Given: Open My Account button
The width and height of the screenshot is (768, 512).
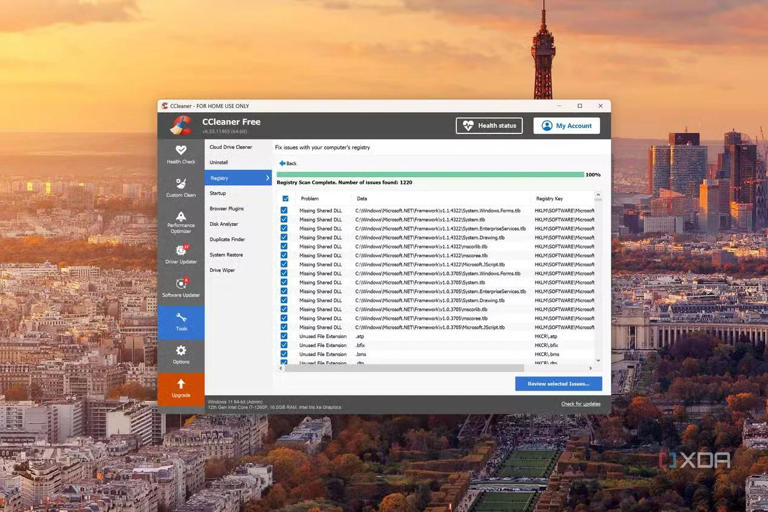Looking at the screenshot, I should coord(567,125).
